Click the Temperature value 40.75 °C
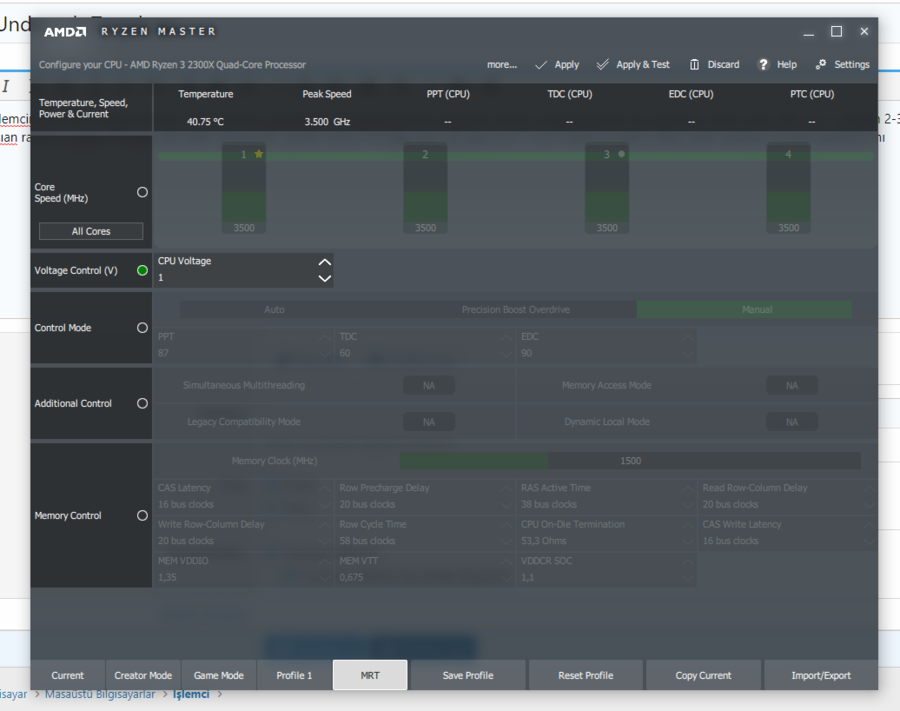 point(205,122)
